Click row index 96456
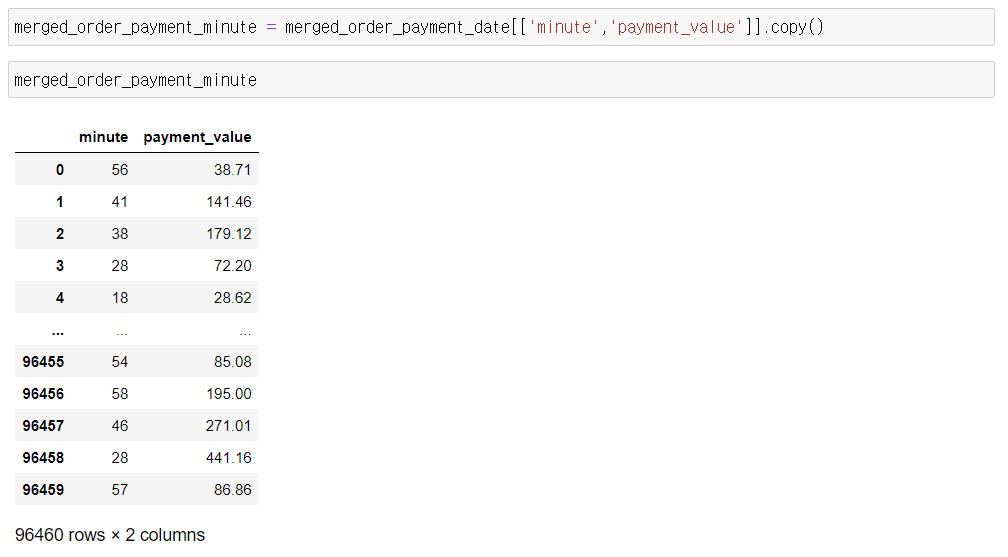This screenshot has width=1008, height=557. (43, 394)
